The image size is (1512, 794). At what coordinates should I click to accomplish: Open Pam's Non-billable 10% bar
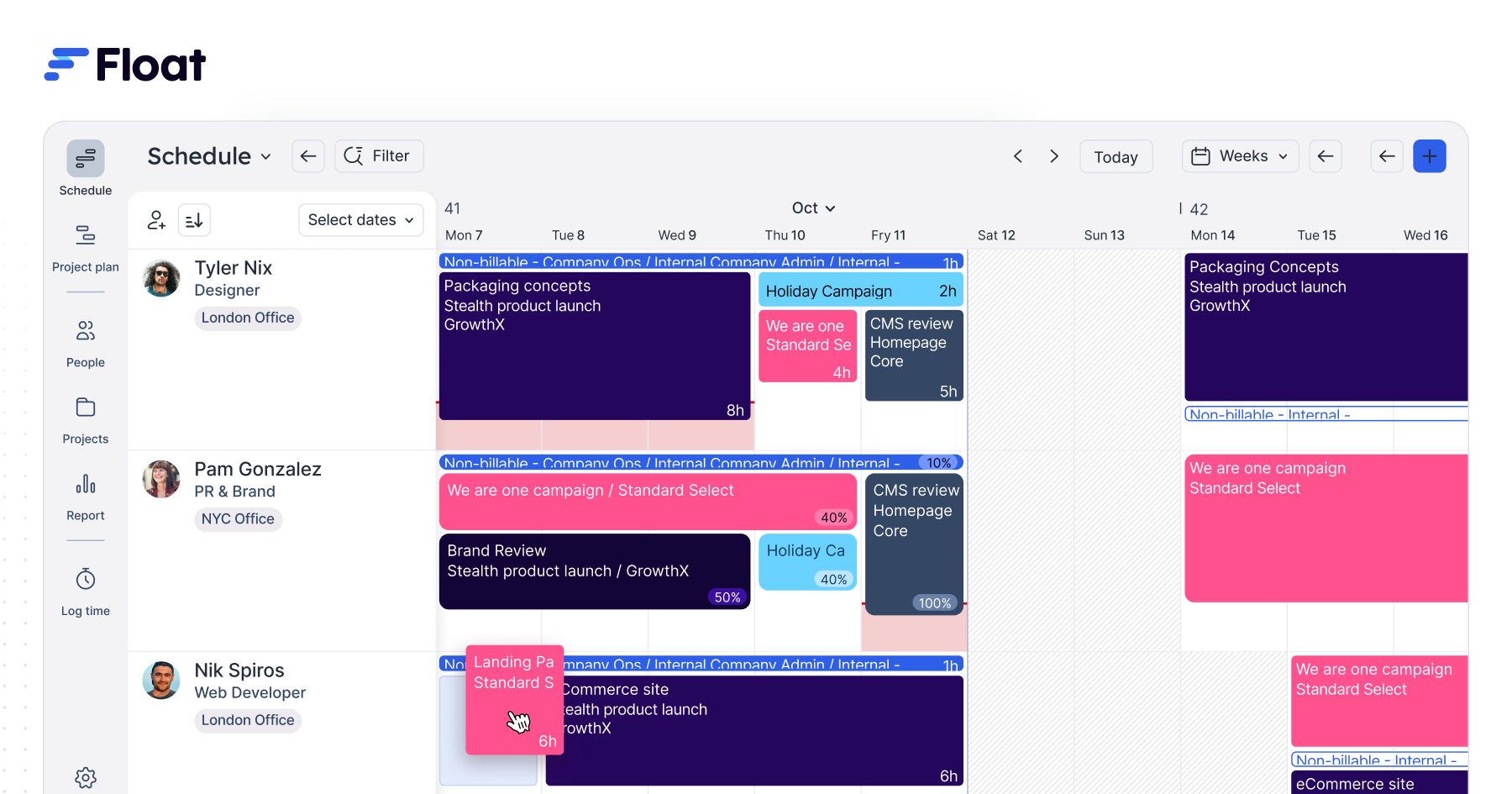click(x=701, y=462)
